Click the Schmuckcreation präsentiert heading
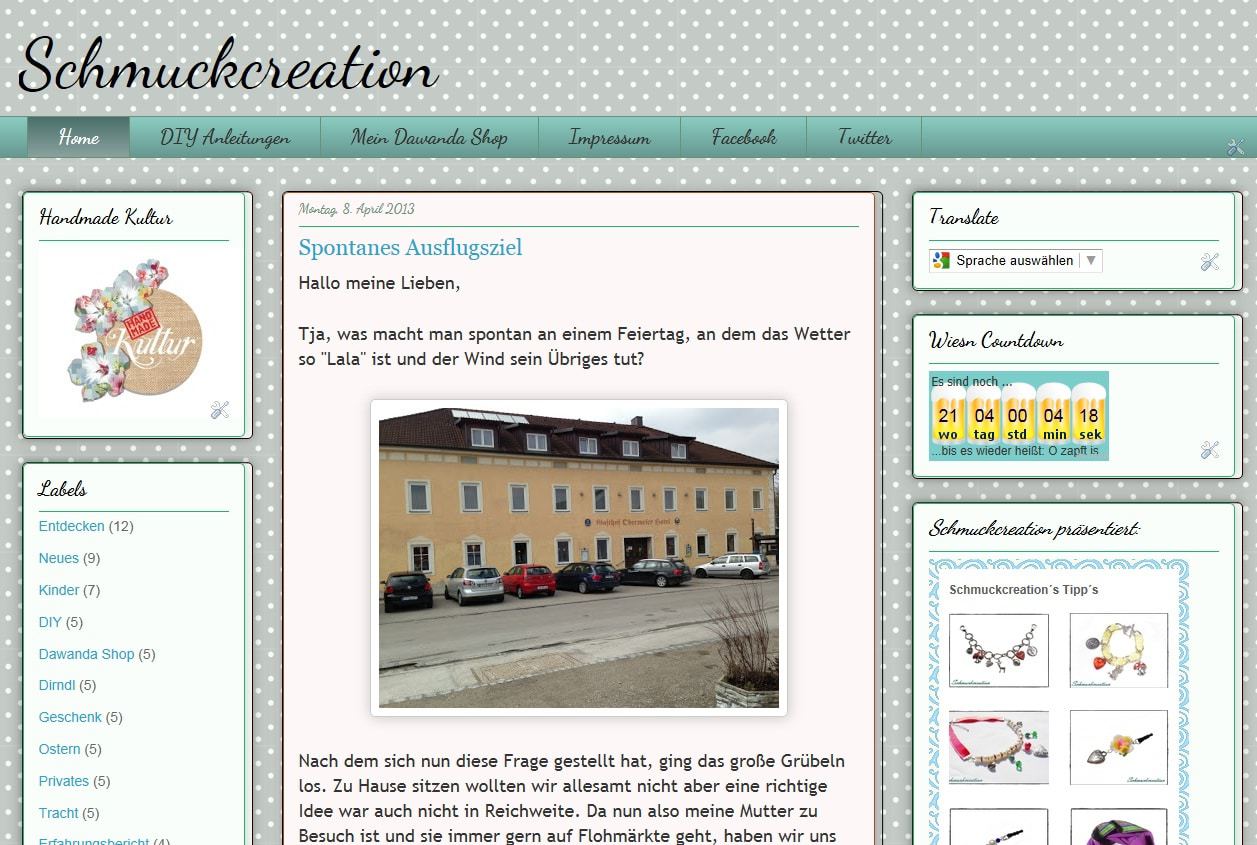This screenshot has height=845, width=1257. [x=1034, y=528]
